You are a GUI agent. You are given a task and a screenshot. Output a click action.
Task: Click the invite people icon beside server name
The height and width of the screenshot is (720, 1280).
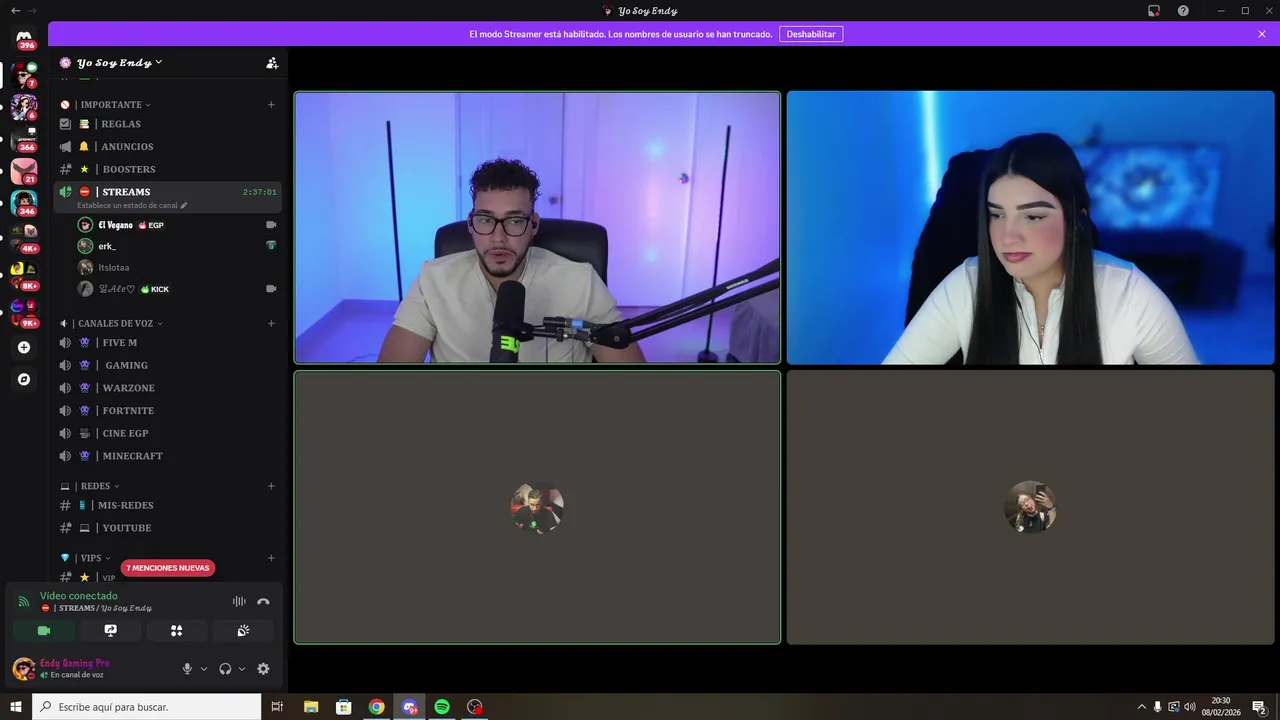(x=272, y=63)
